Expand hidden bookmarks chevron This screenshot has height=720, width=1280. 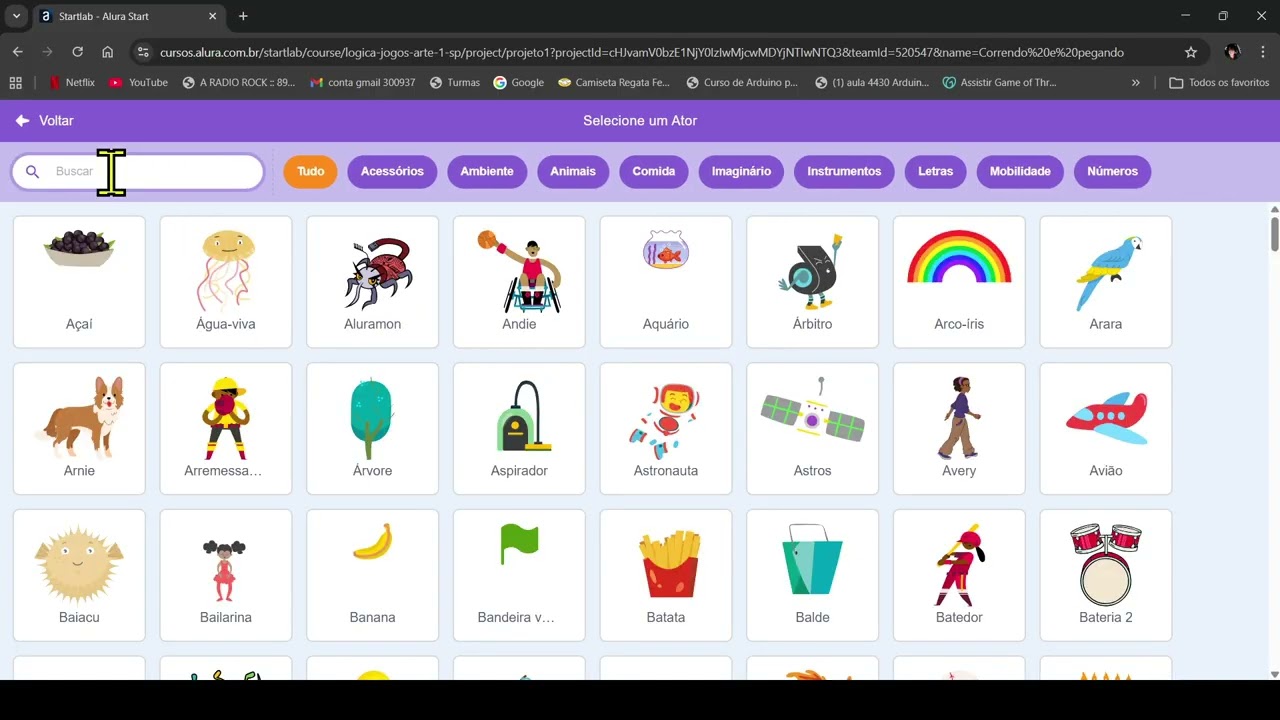1136,83
